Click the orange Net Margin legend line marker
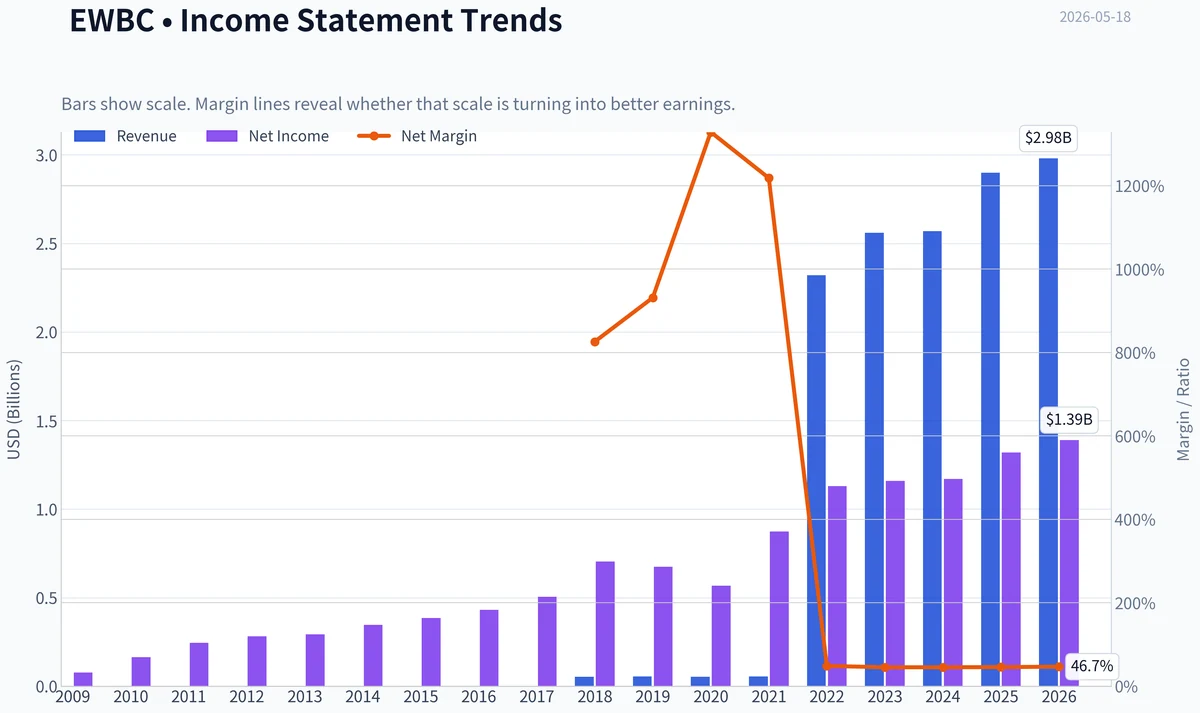 373,136
